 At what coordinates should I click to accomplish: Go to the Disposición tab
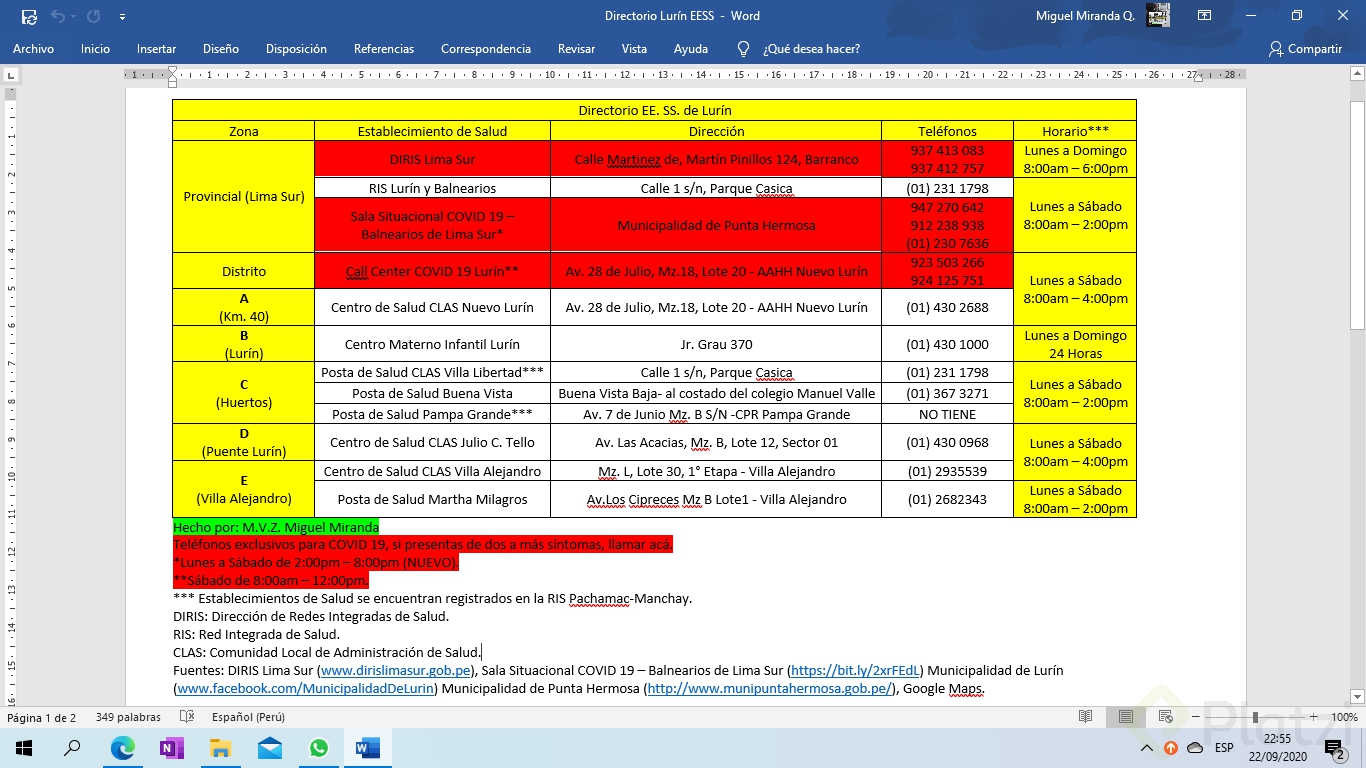[x=296, y=49]
